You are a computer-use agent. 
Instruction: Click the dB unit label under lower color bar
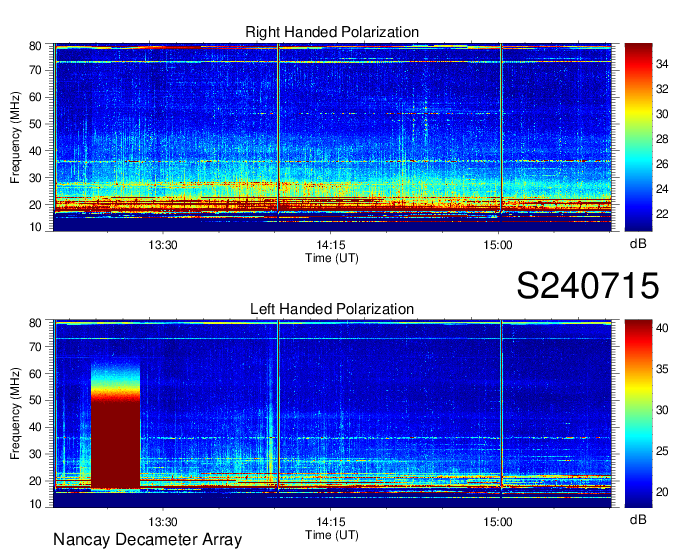pyautogui.click(x=638, y=519)
